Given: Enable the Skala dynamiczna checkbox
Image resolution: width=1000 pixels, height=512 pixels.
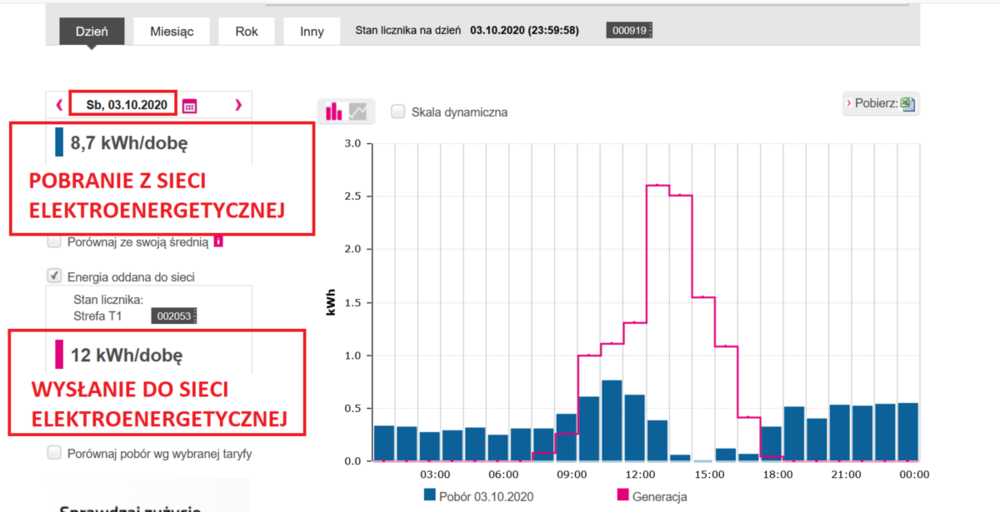Looking at the screenshot, I should coord(398,112).
